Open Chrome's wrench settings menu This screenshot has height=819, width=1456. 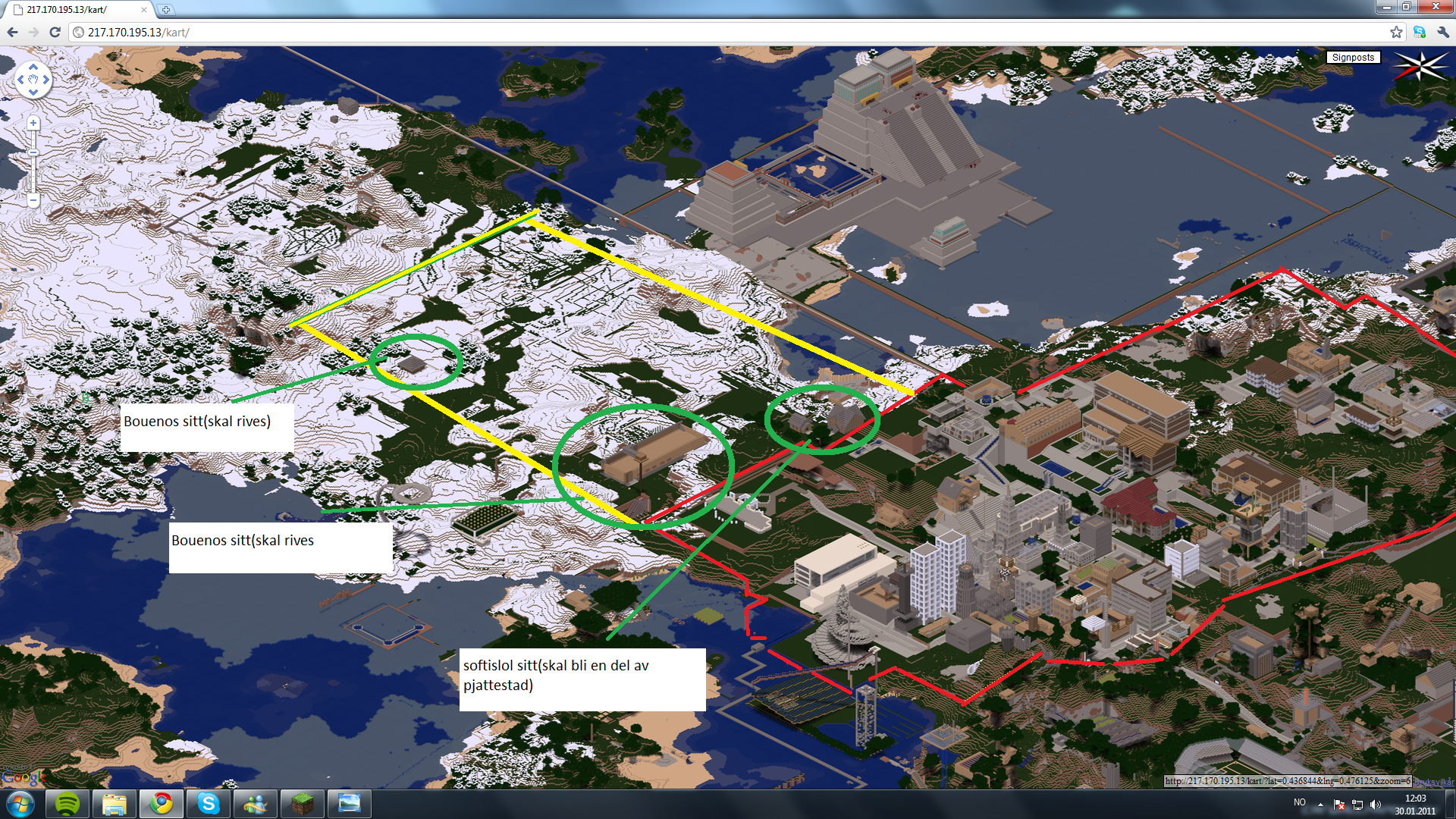coord(1442,32)
